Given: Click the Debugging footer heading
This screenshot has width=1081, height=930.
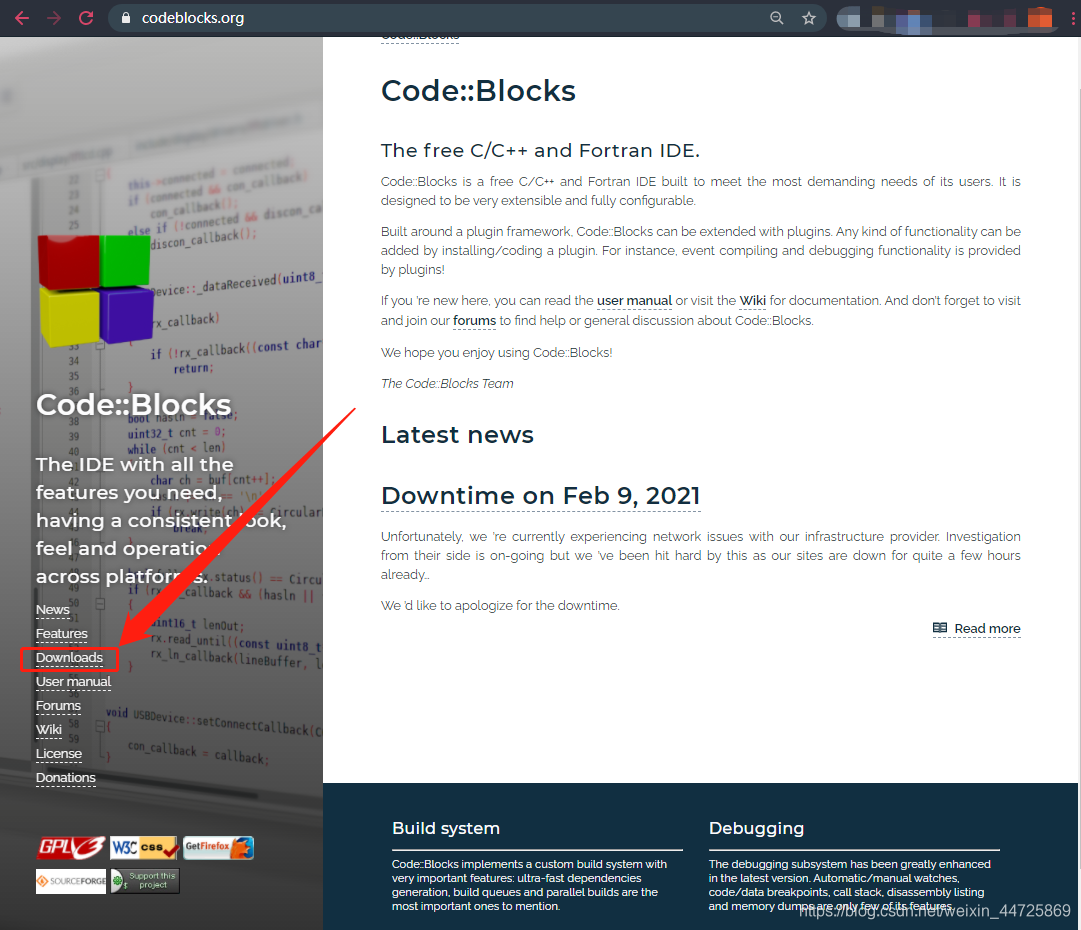Looking at the screenshot, I should click(x=756, y=828).
